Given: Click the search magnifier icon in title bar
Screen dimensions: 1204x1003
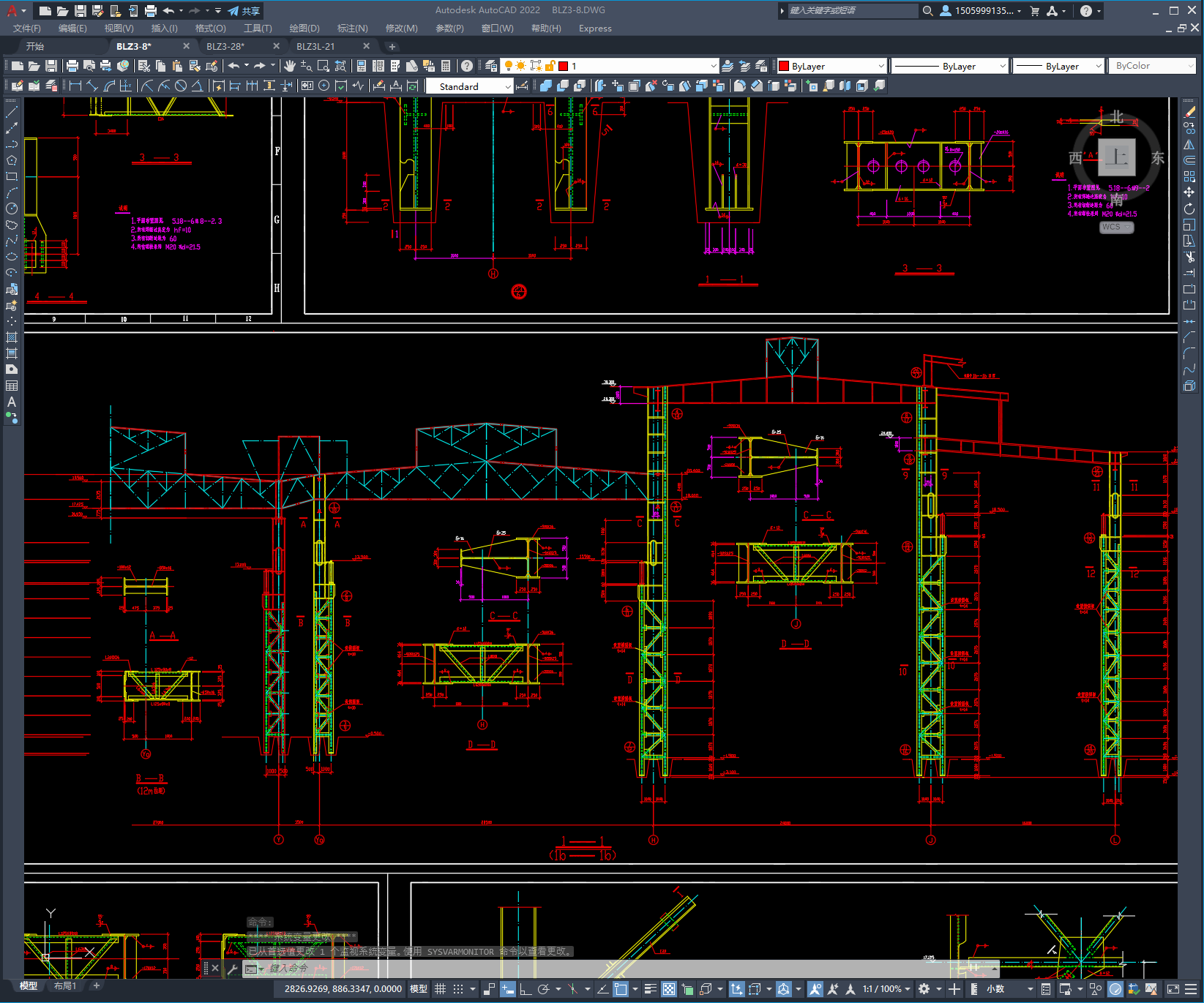Looking at the screenshot, I should tap(927, 11).
